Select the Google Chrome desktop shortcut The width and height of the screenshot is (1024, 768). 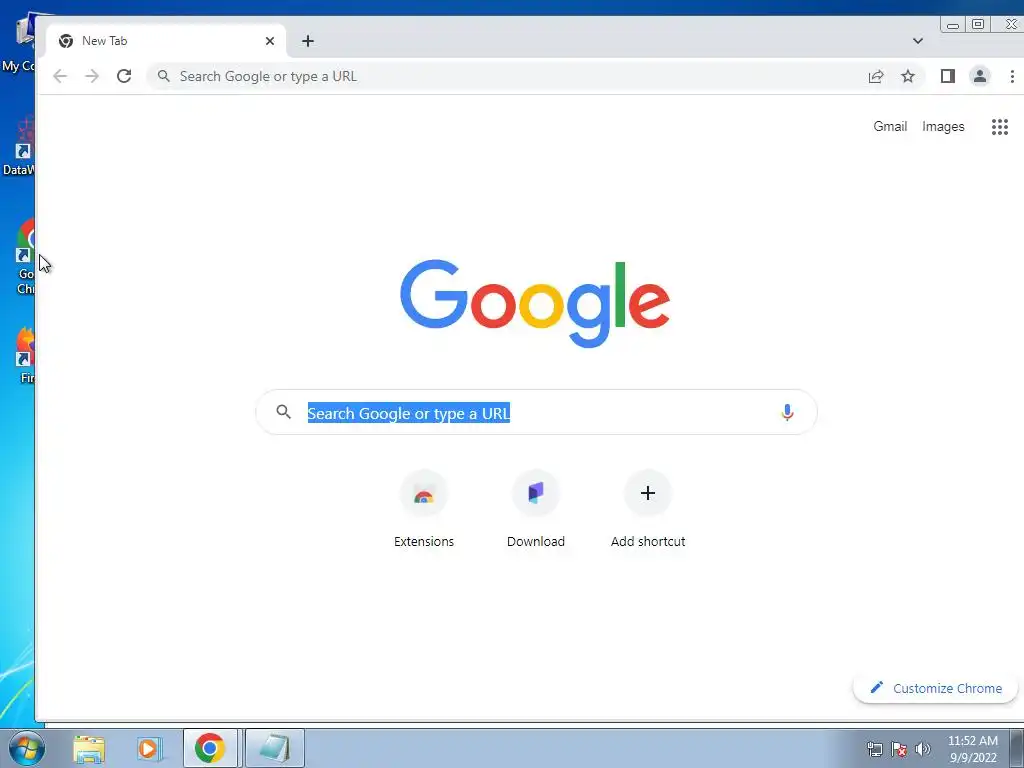pyautogui.click(x=25, y=257)
